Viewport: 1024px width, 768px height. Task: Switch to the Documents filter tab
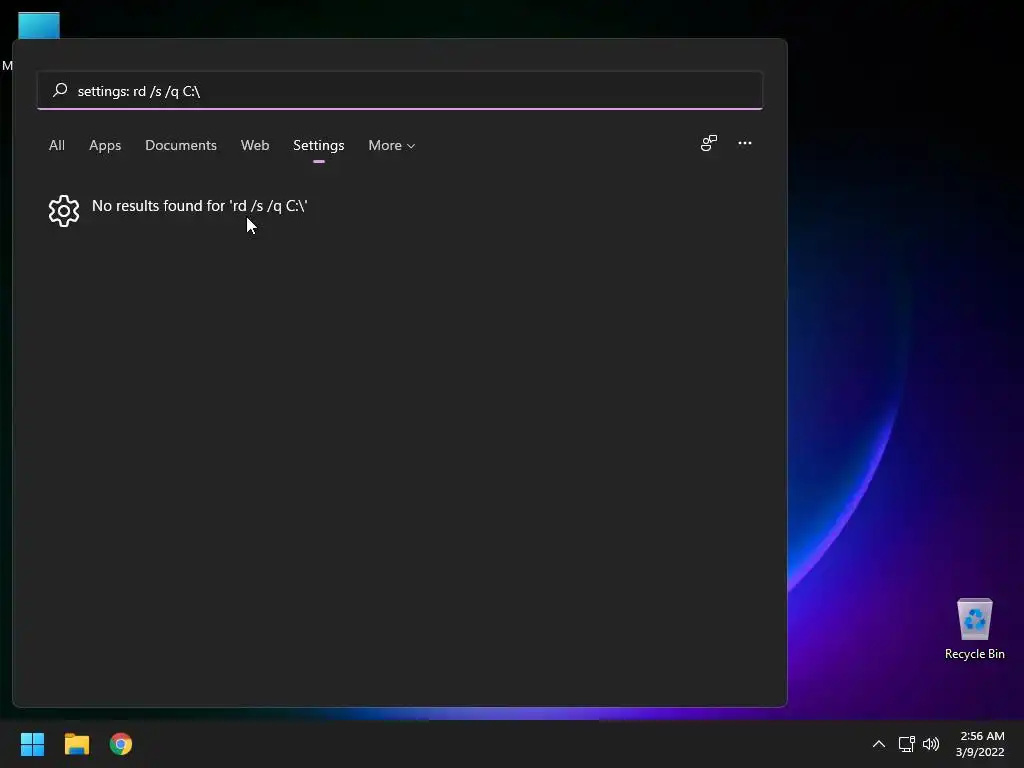tap(181, 146)
